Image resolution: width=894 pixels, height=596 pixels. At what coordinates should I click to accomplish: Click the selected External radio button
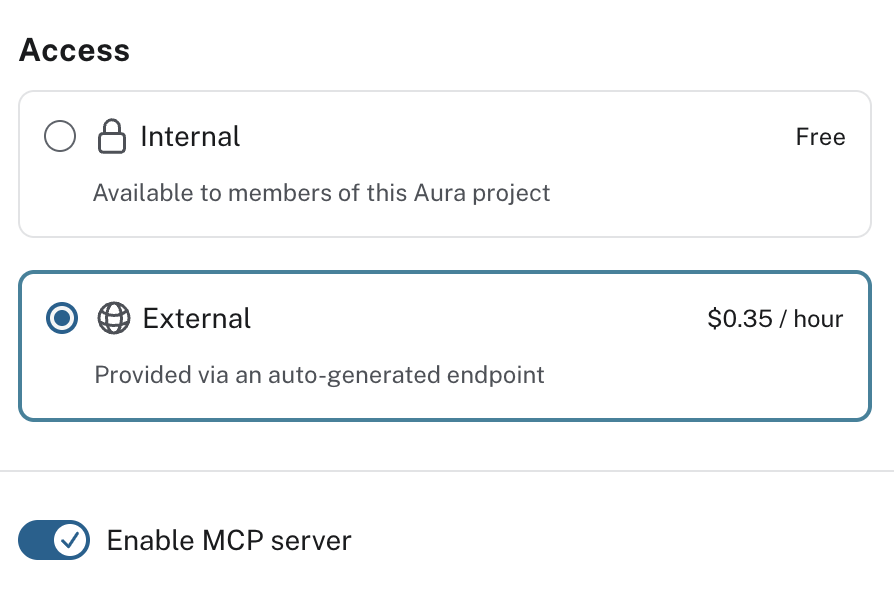[60, 318]
